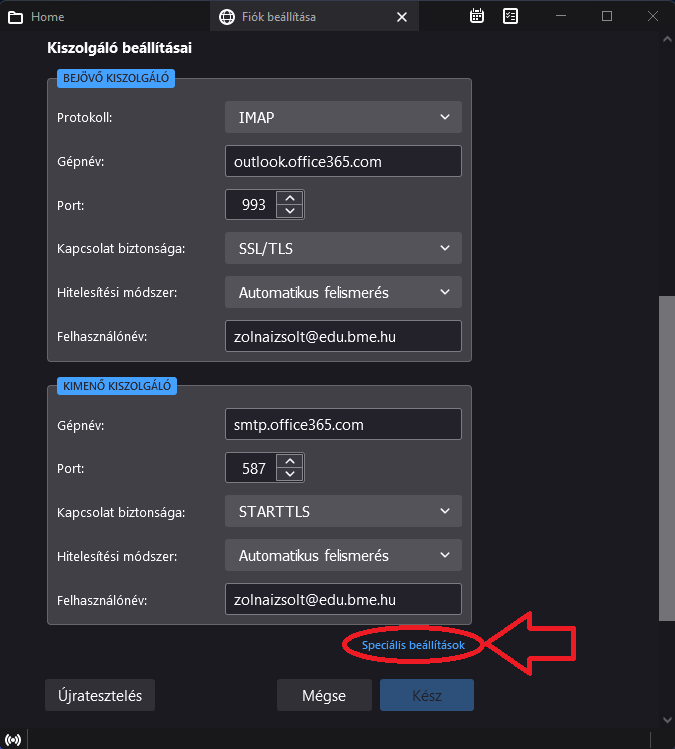
Task: Click the Home folder icon
Action: click(15, 18)
